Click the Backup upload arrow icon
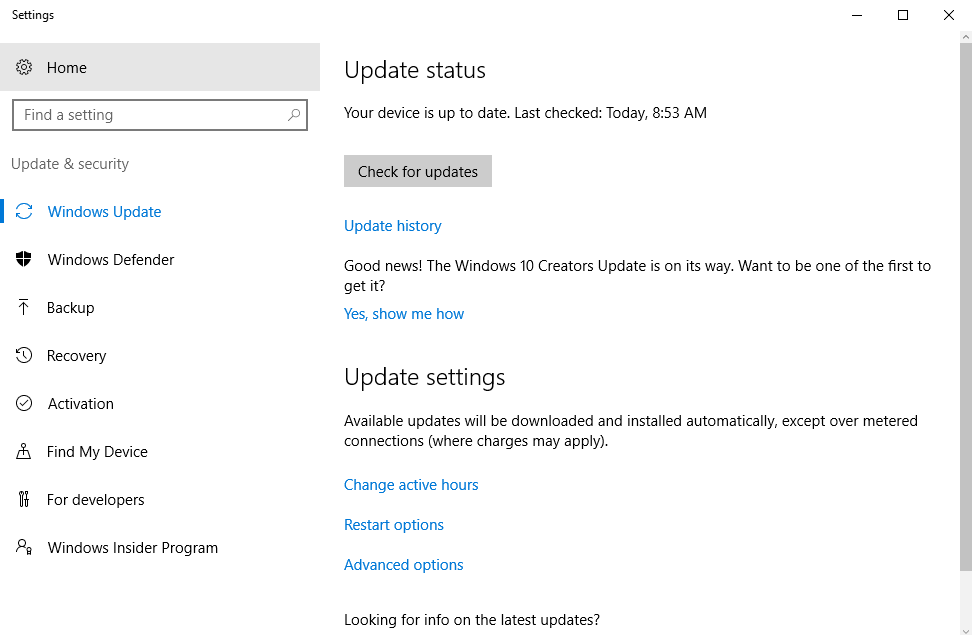 coord(24,308)
